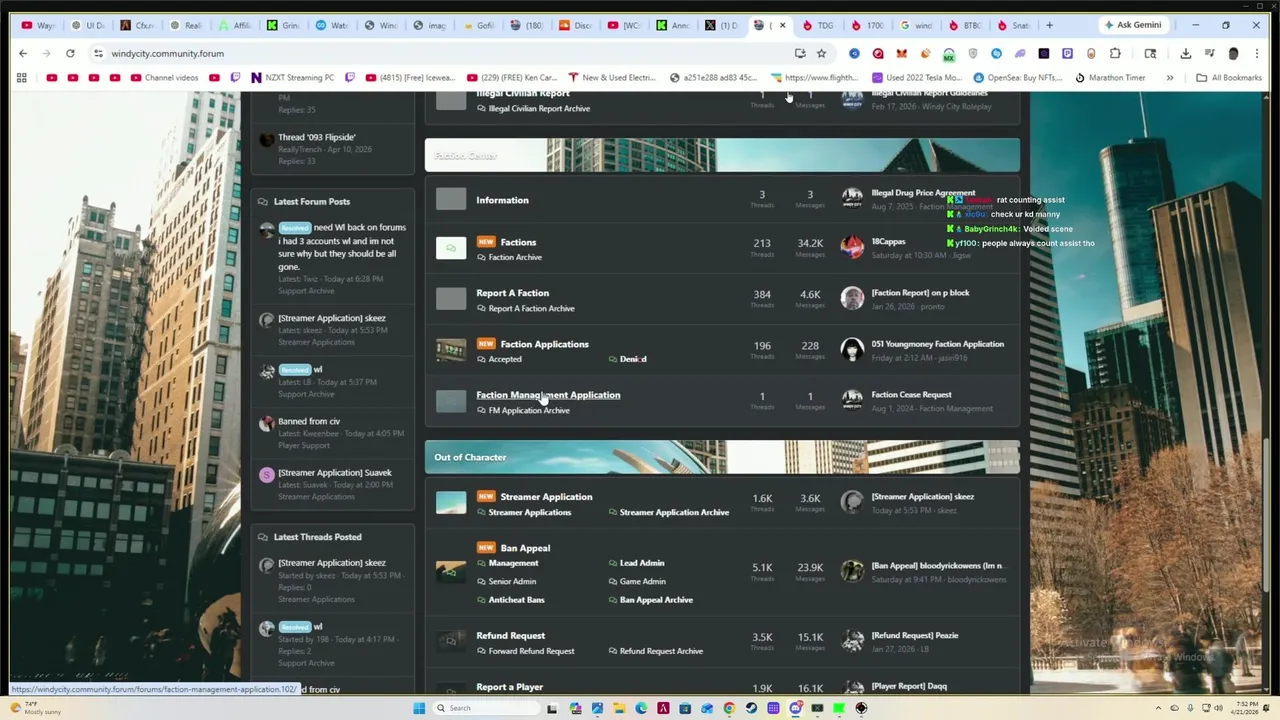
Task: Click the Chrome apps grid icon
Action: coord(21,77)
